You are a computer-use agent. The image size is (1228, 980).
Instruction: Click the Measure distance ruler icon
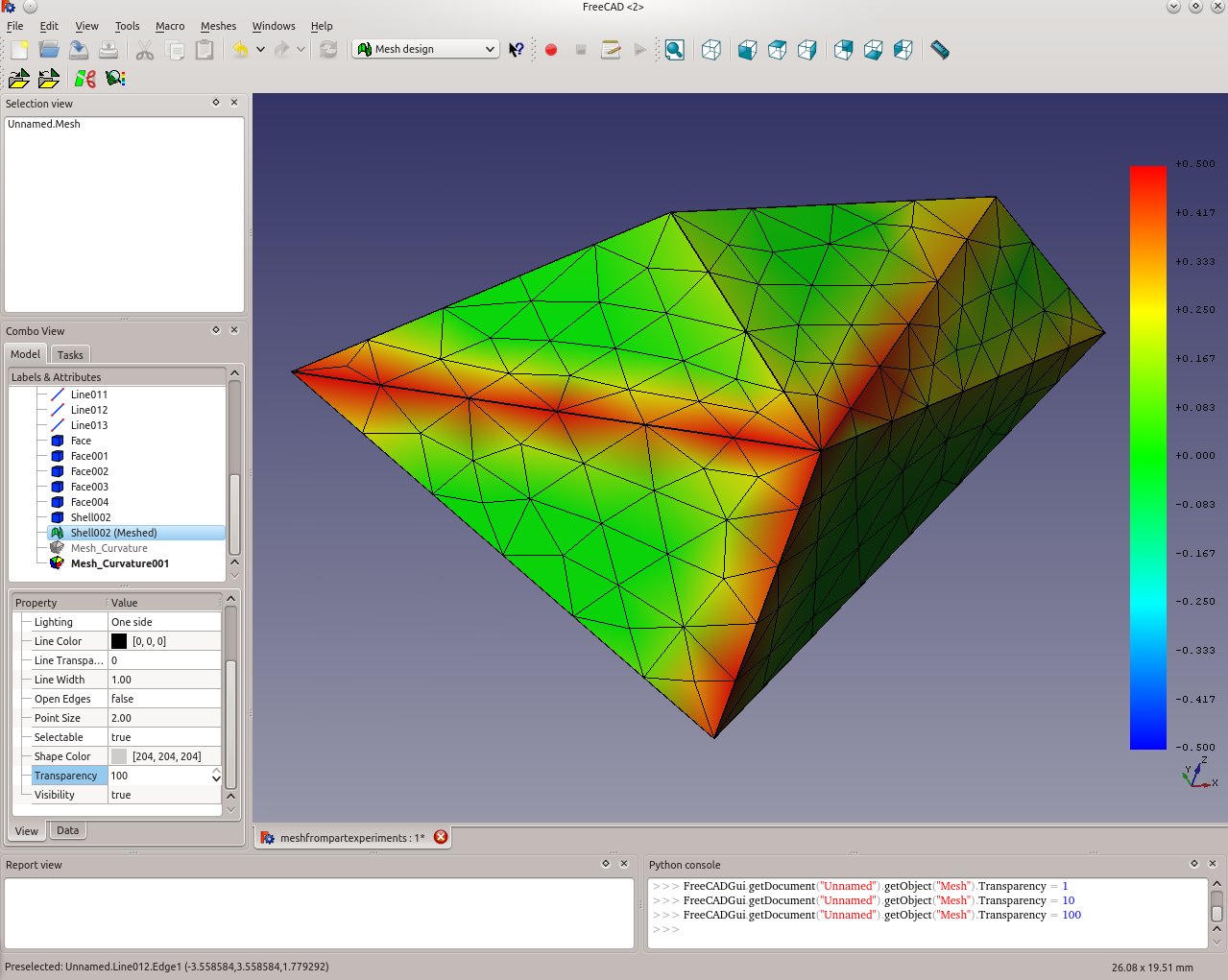[x=940, y=49]
